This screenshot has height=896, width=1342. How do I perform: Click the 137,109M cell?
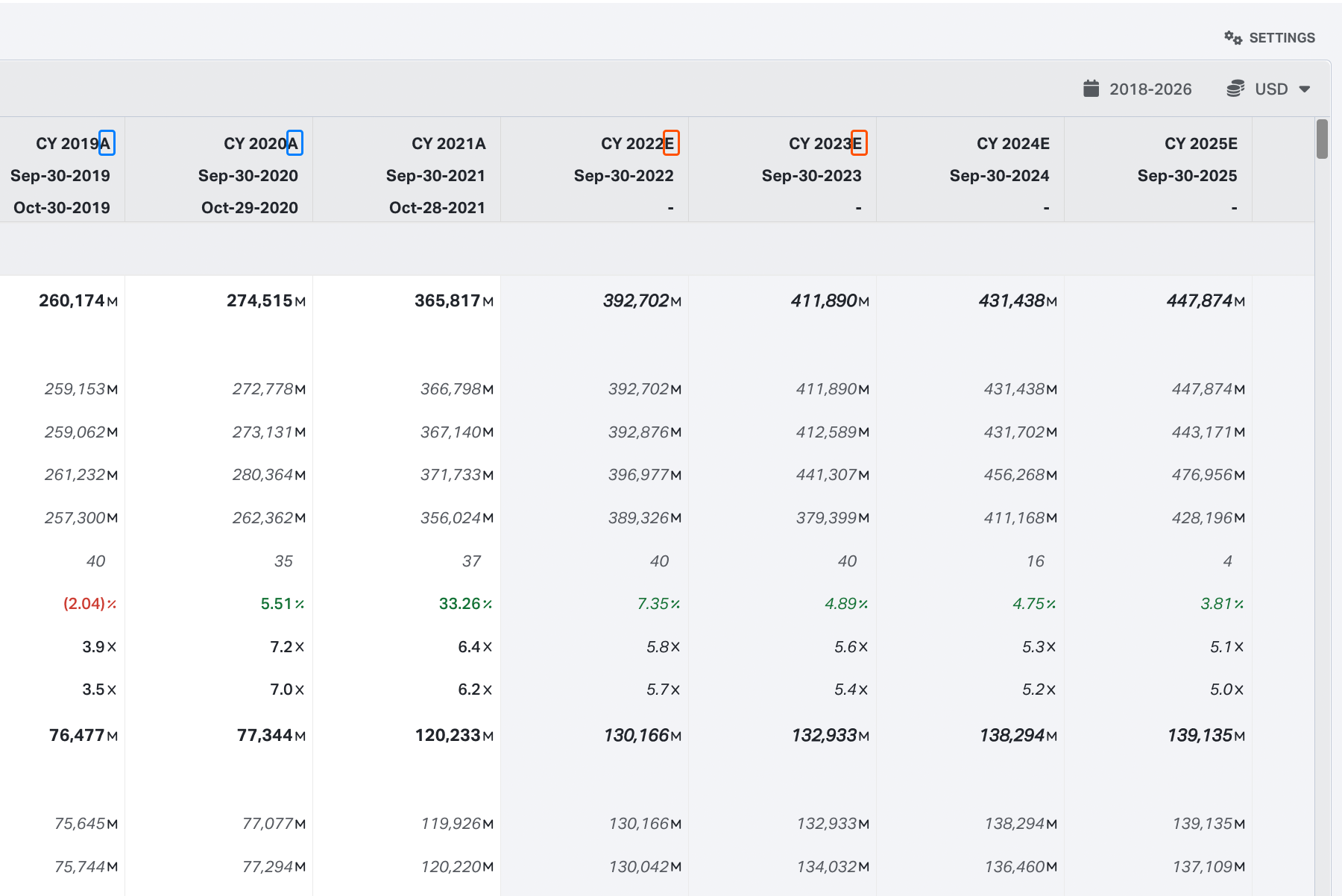(1209, 867)
